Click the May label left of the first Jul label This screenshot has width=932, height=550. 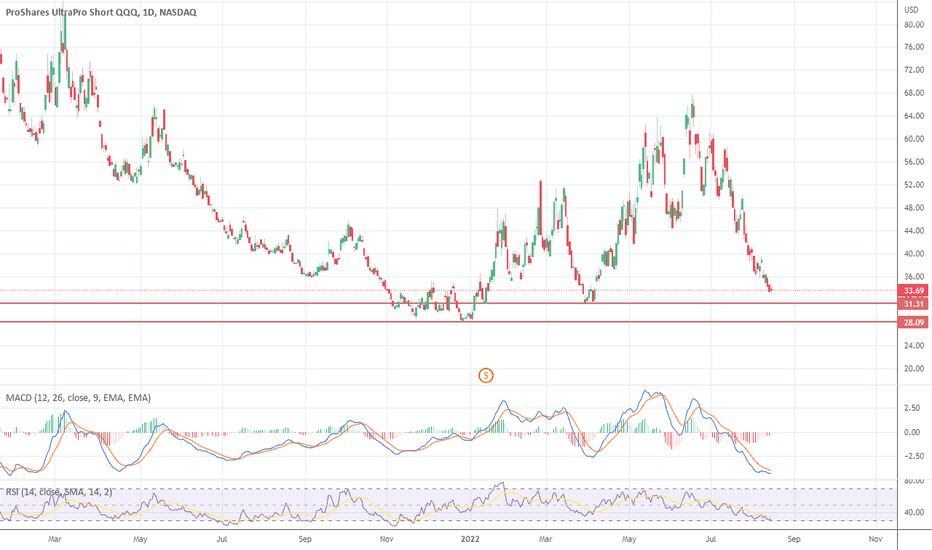coord(140,539)
